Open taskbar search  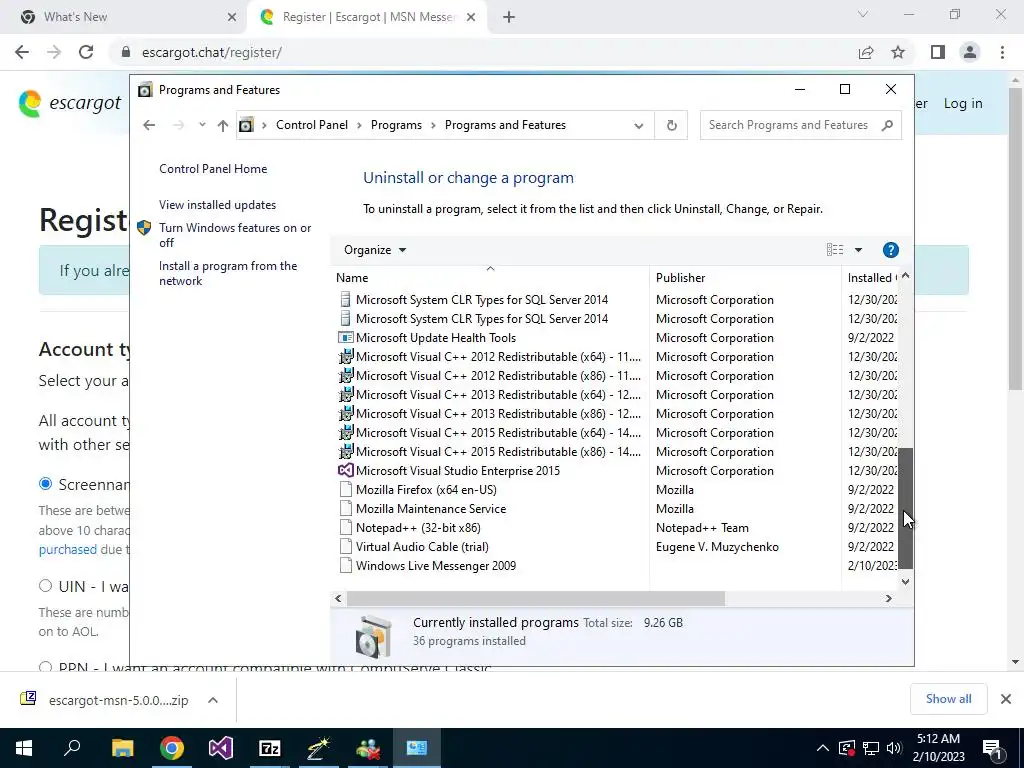pyautogui.click(x=72, y=748)
